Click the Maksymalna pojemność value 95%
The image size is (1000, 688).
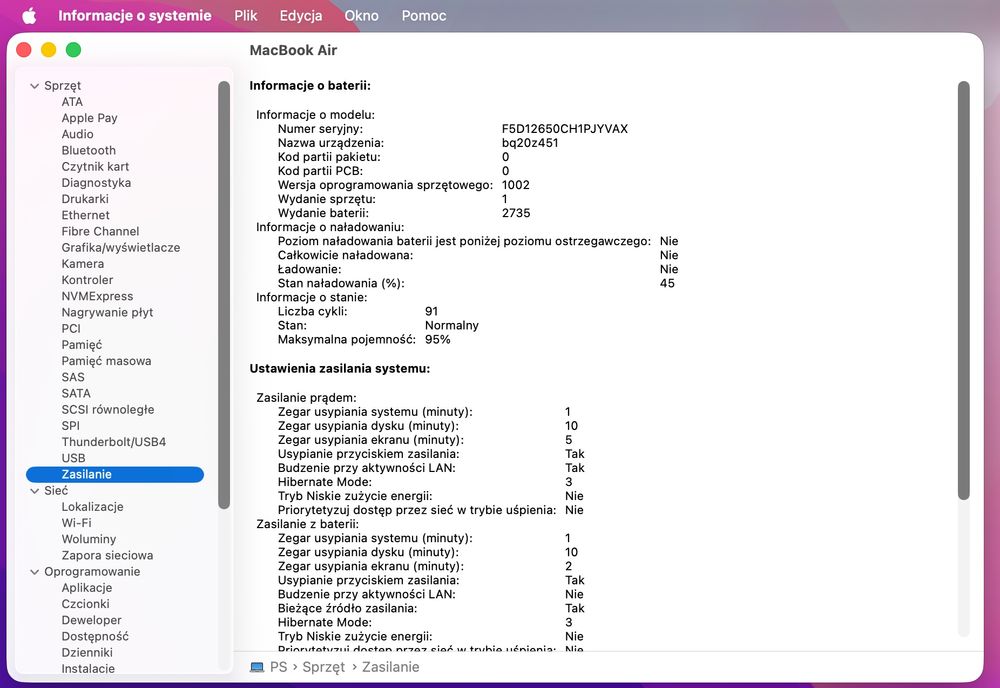[x=438, y=339]
